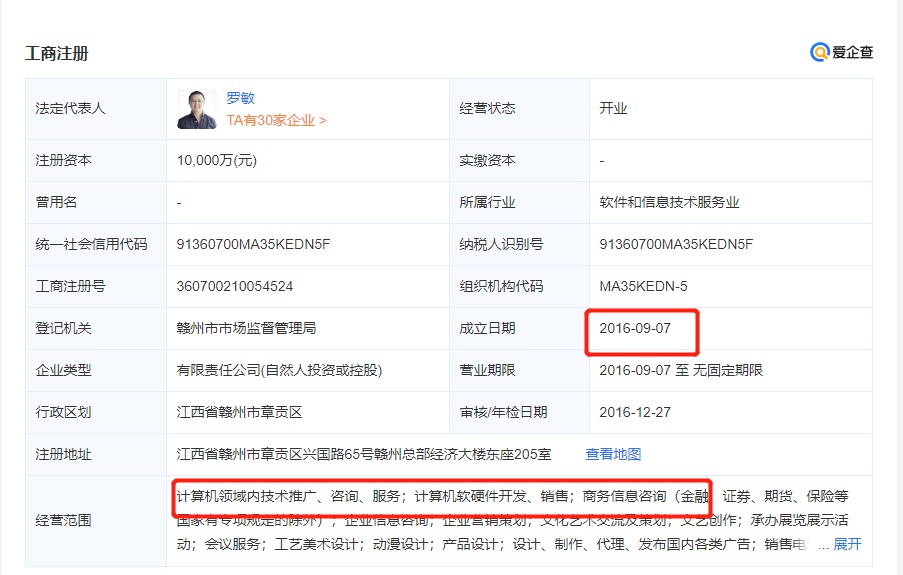Click the annual review date 2016-12-27
903x575 pixels.
[635, 412]
